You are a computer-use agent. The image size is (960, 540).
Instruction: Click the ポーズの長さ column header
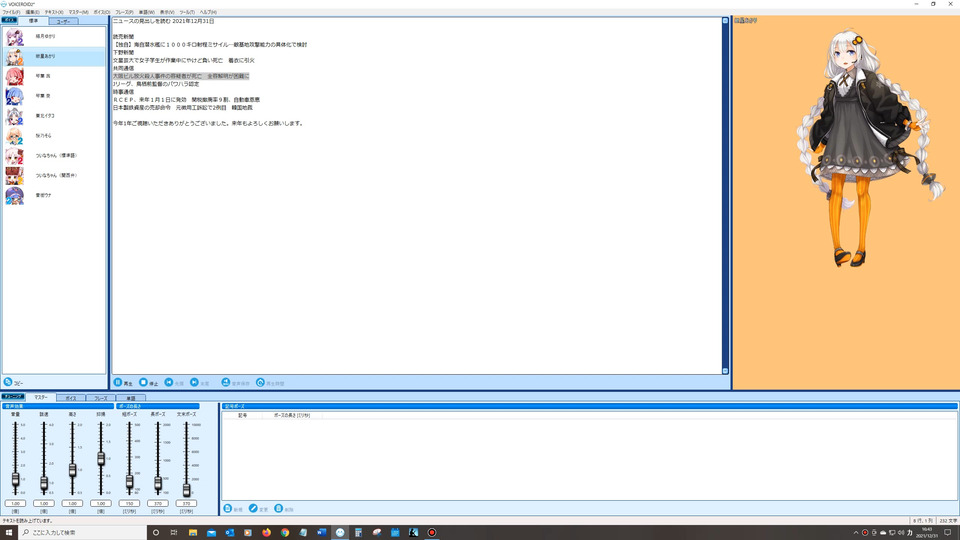pyautogui.click(x=292, y=415)
